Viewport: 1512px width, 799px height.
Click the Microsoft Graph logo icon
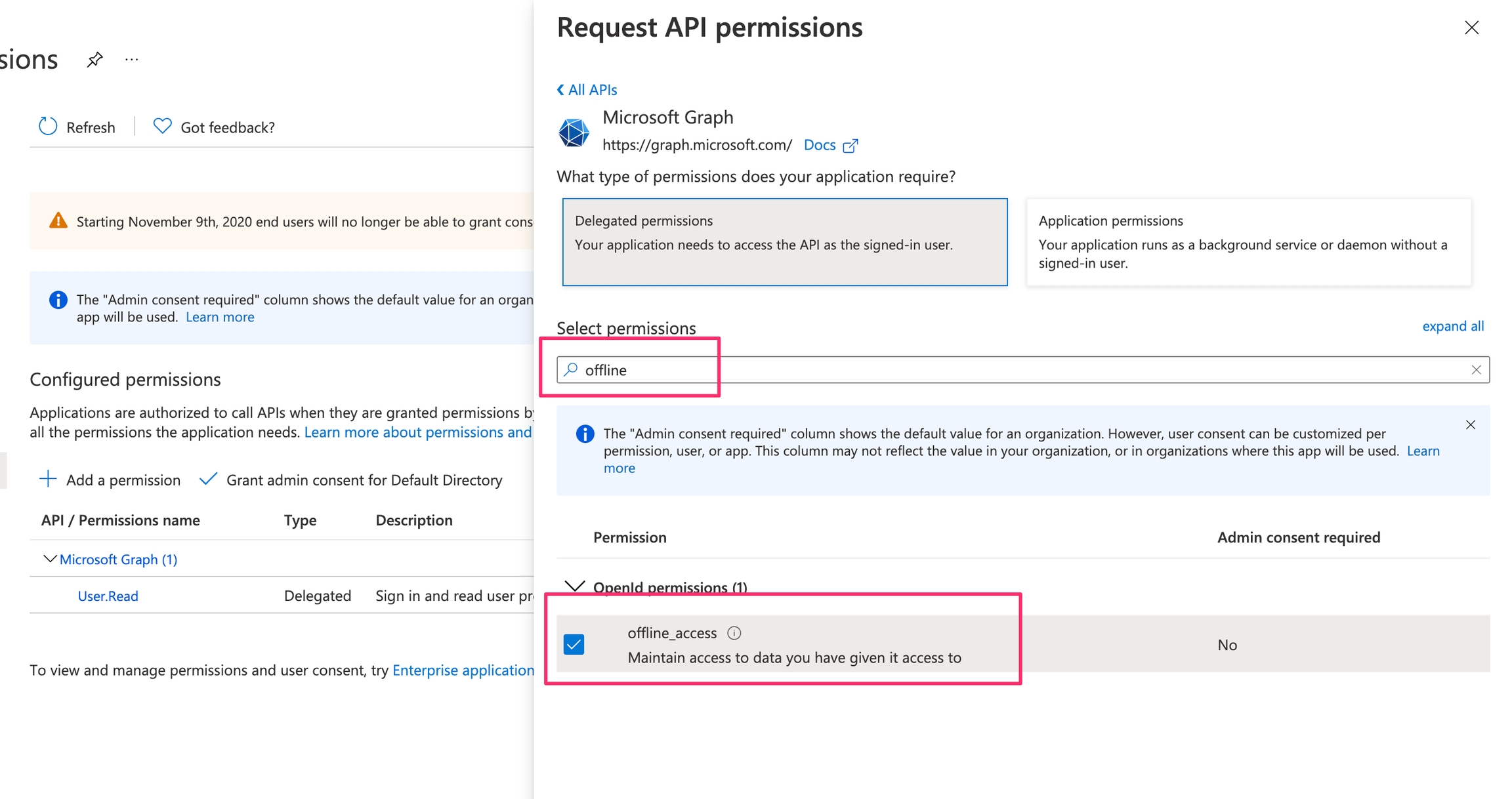[574, 132]
